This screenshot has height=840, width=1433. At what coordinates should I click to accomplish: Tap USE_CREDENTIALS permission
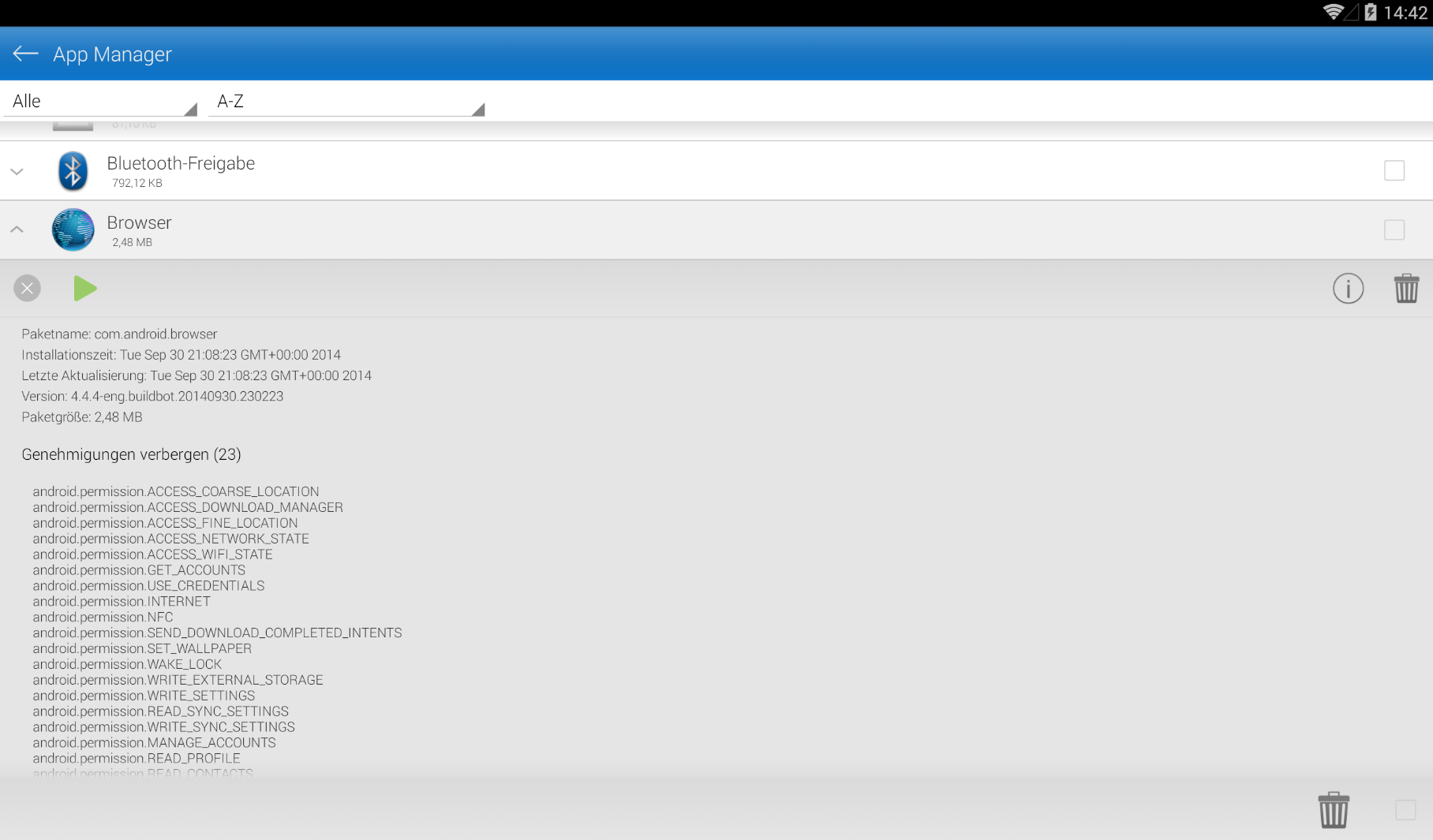(x=148, y=586)
